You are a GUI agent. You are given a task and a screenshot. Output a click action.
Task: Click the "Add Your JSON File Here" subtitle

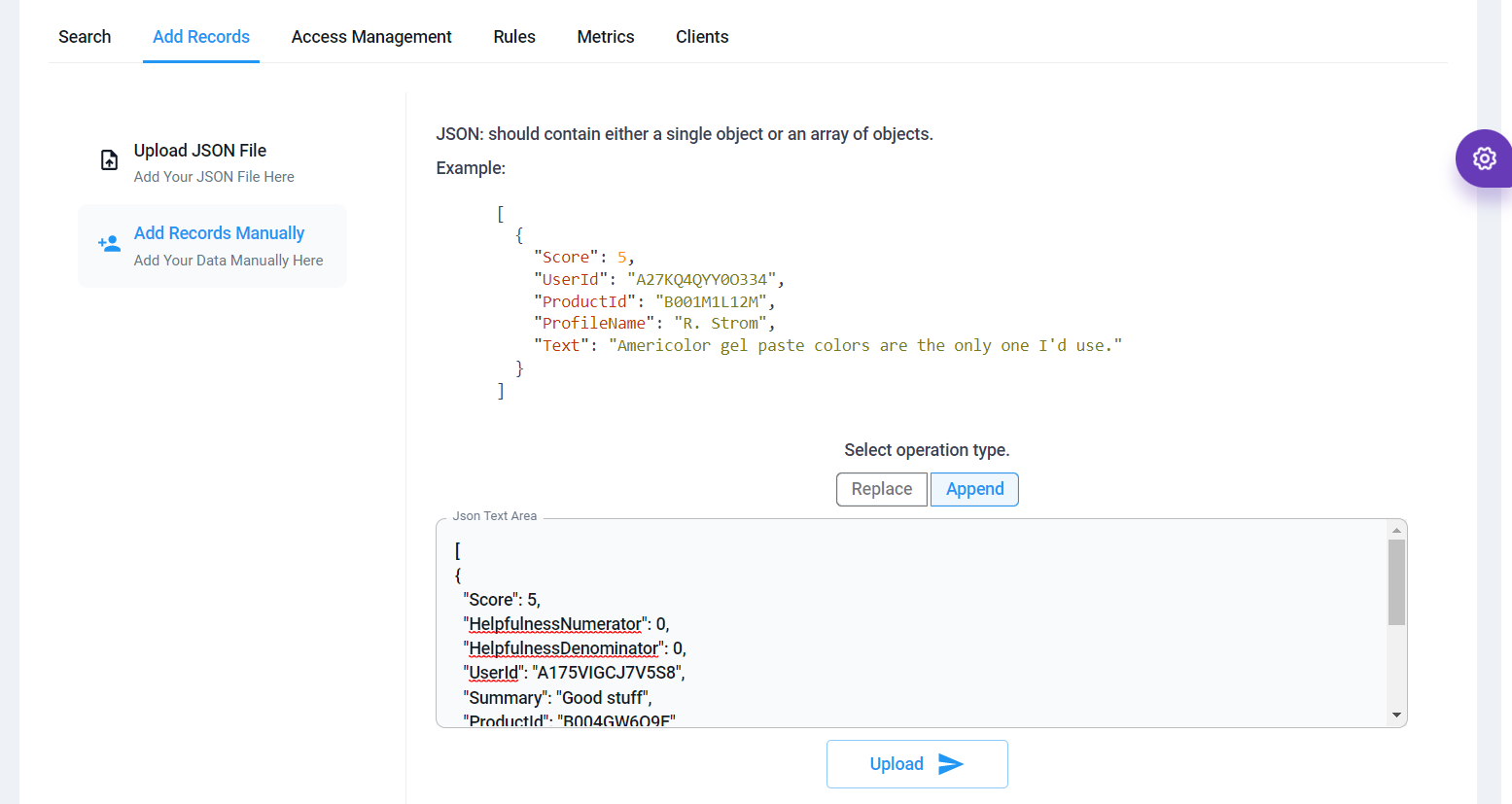[x=214, y=177]
